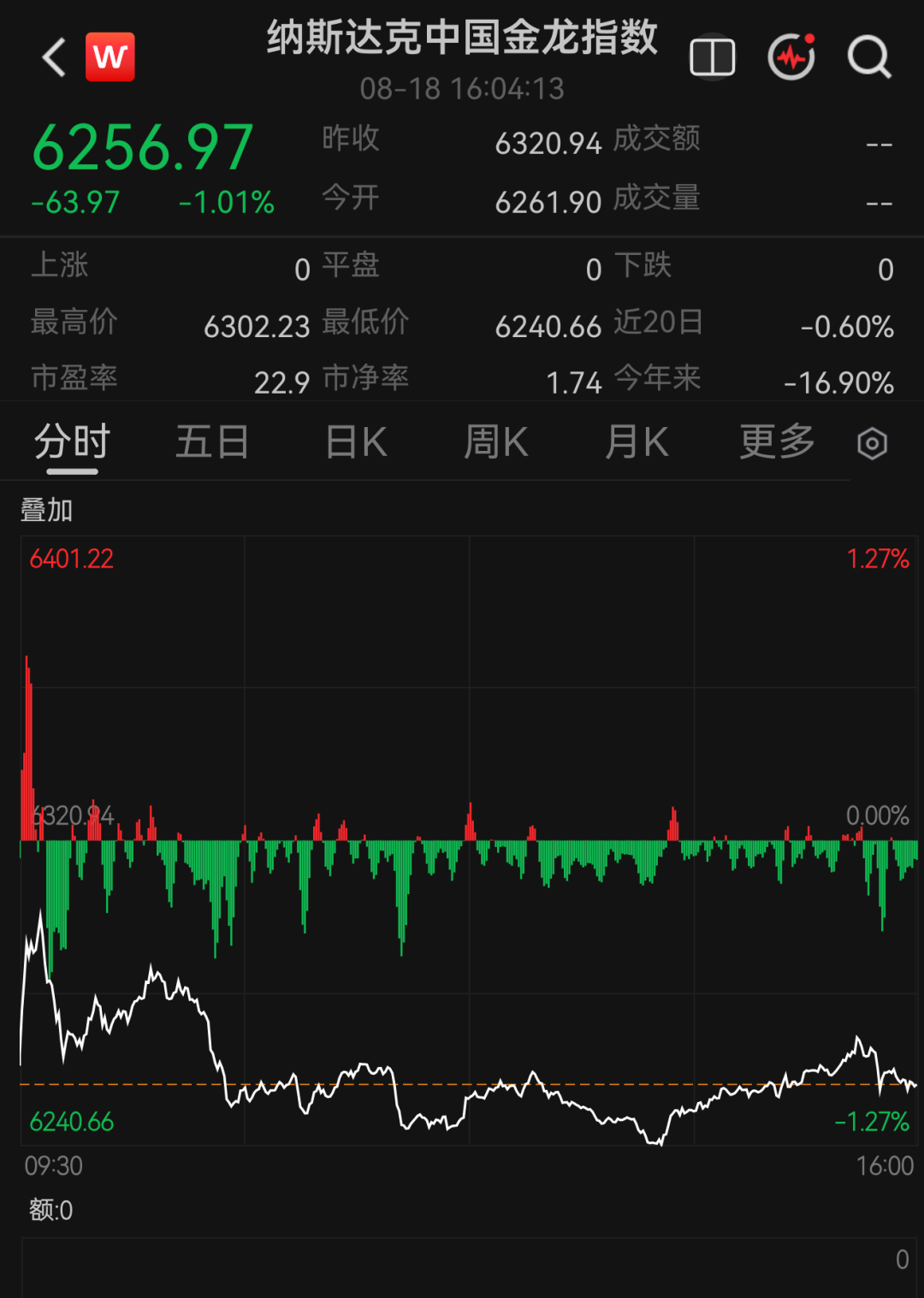Open the market pulse alert icon

[x=791, y=56]
